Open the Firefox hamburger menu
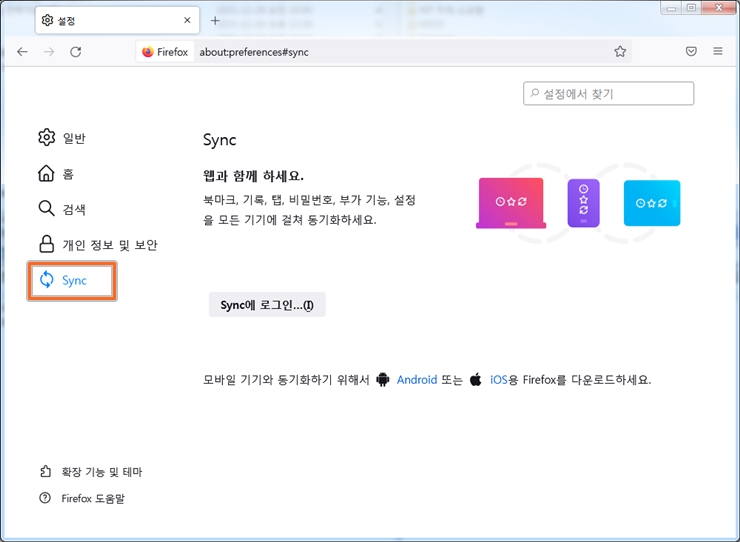Image resolution: width=740 pixels, height=542 pixels. pyautogui.click(x=718, y=51)
